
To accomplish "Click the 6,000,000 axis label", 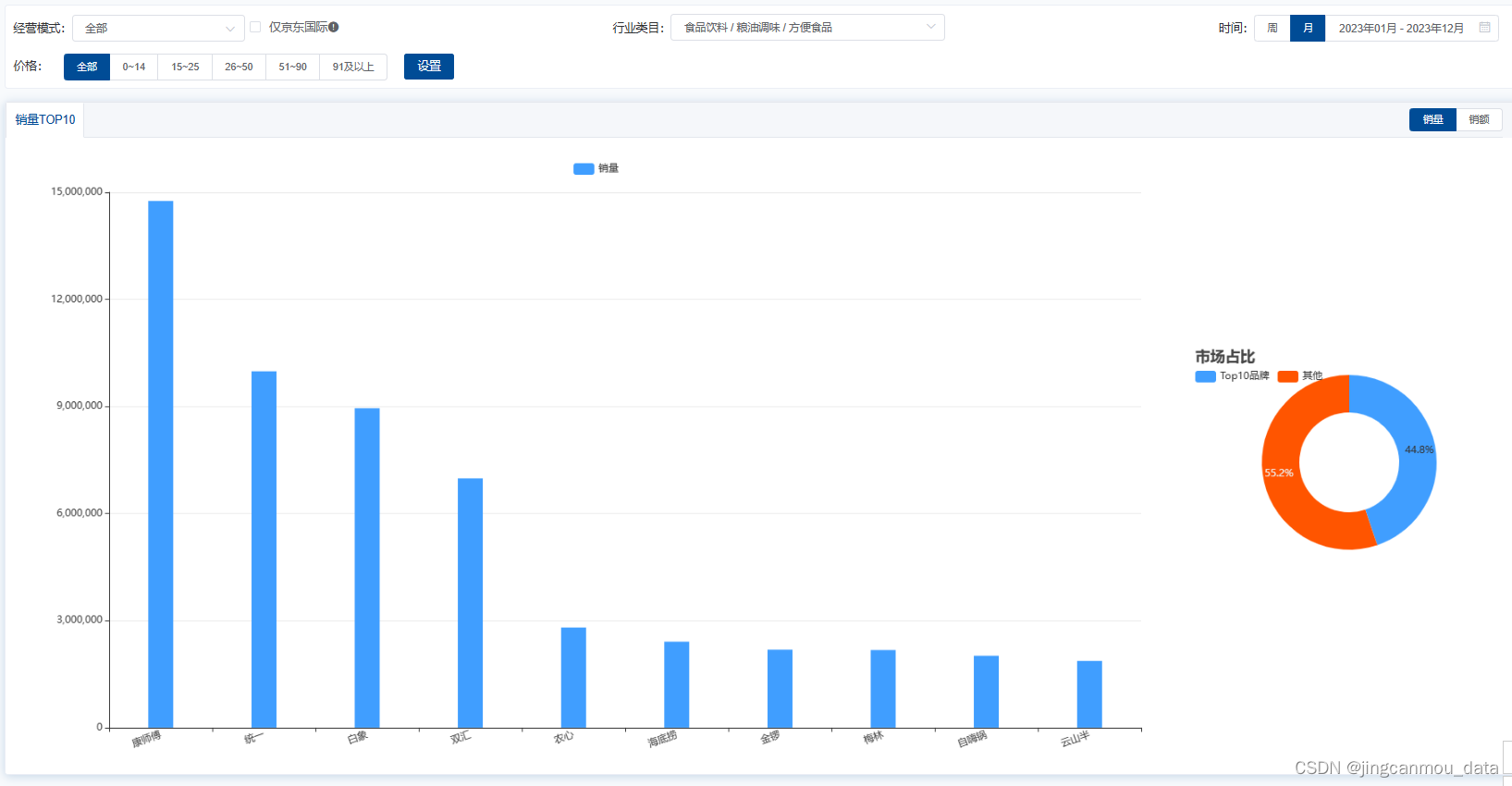I will click(x=80, y=512).
